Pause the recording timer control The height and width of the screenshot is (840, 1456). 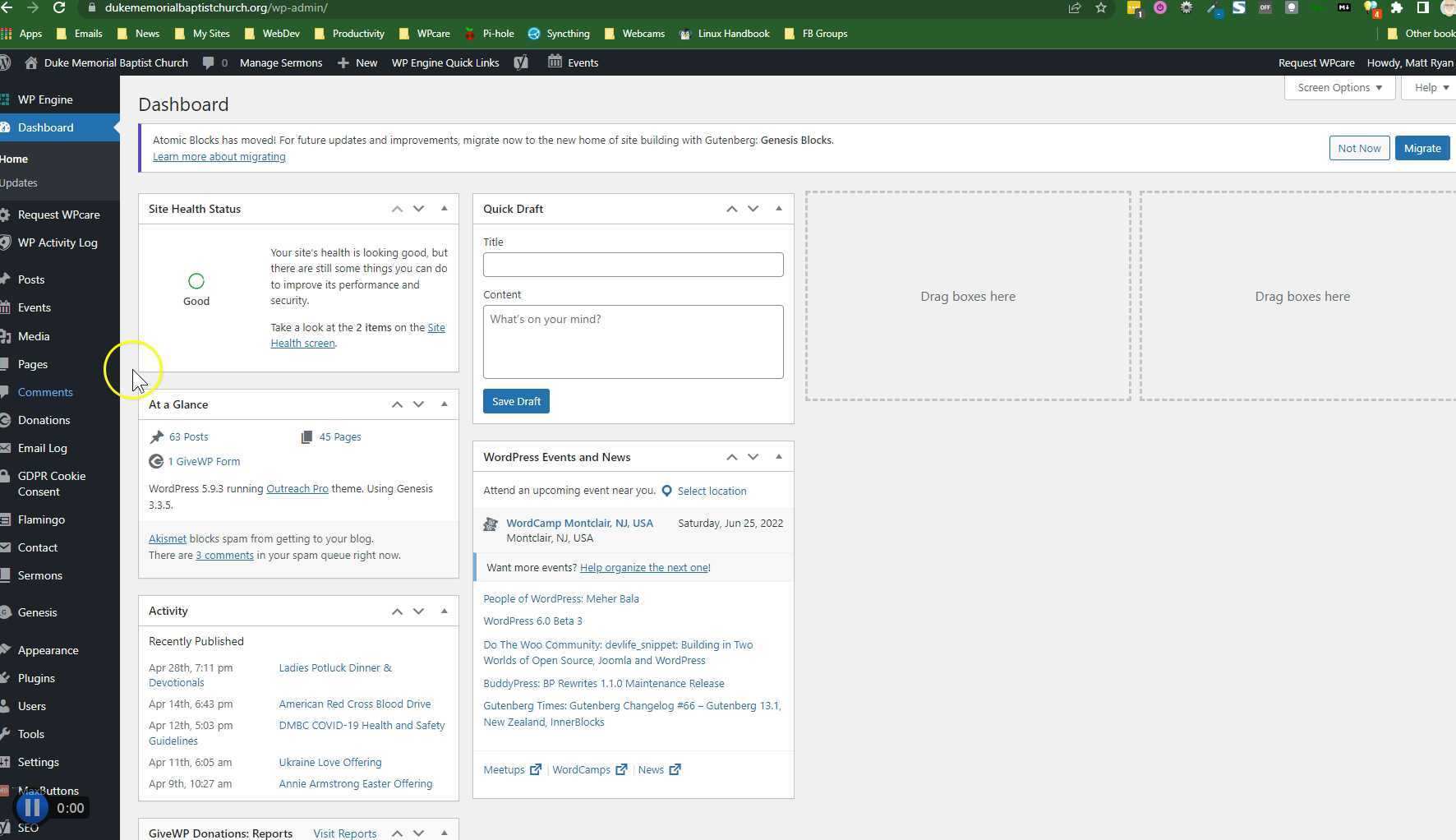click(x=32, y=806)
